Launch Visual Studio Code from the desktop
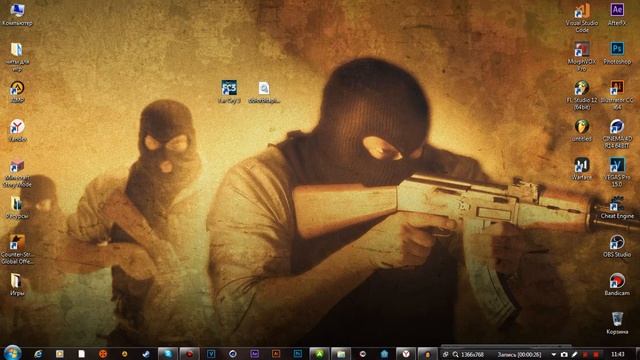640x360 pixels. pos(582,17)
